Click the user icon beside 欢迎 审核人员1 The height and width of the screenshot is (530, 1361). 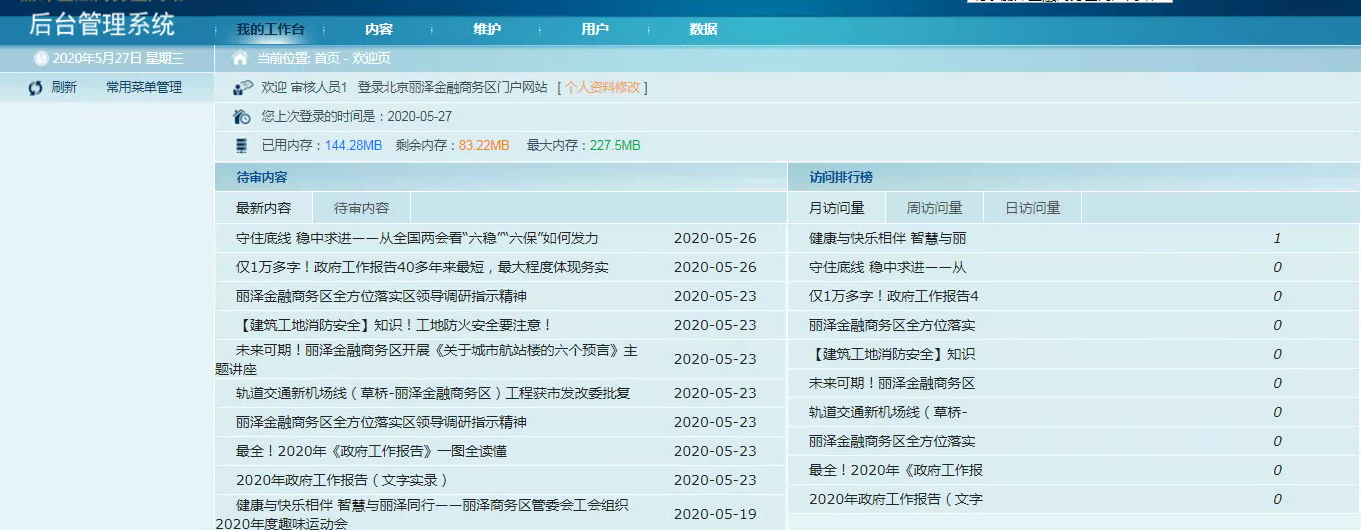(242, 88)
